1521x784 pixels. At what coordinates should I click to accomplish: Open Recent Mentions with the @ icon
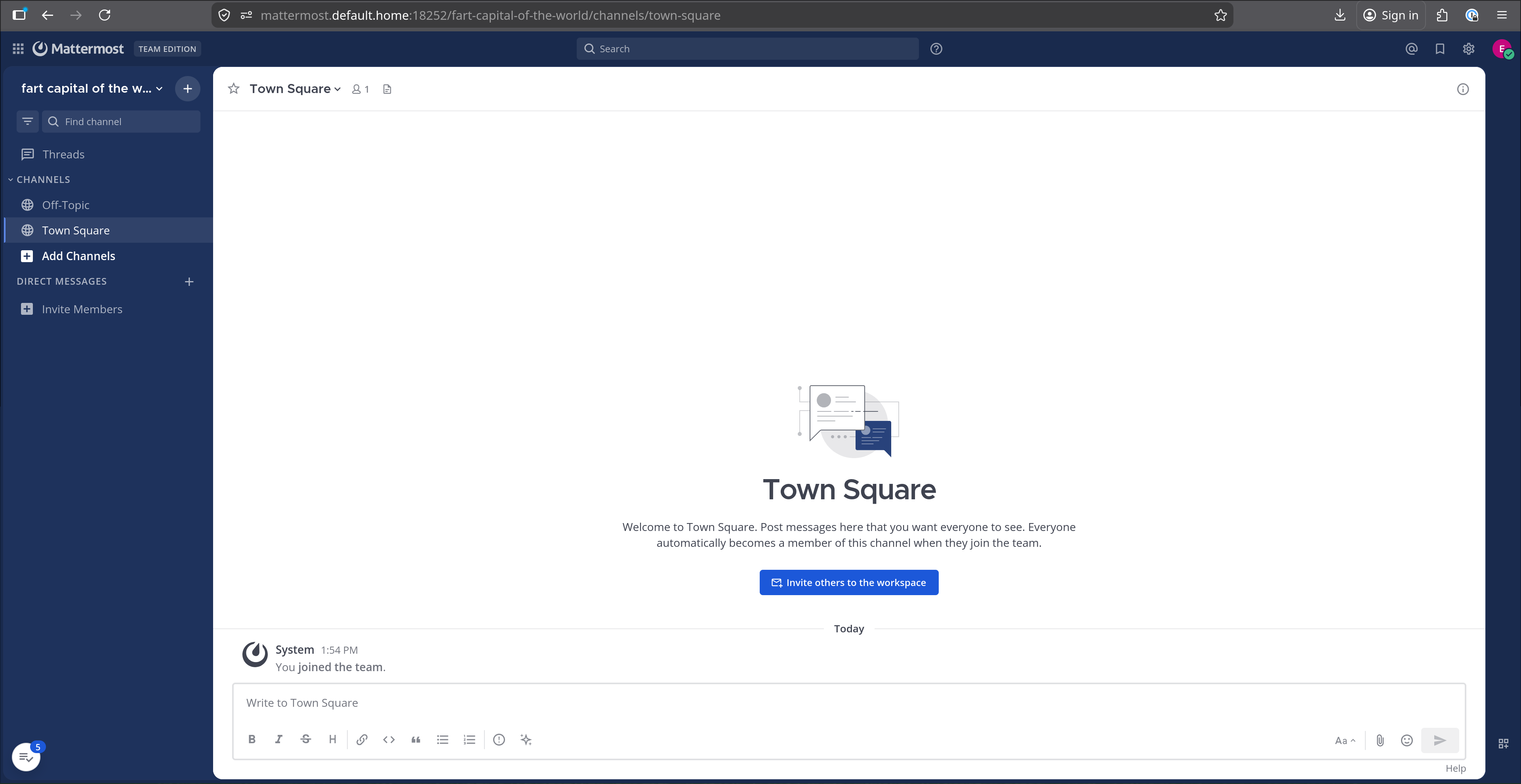coord(1411,49)
